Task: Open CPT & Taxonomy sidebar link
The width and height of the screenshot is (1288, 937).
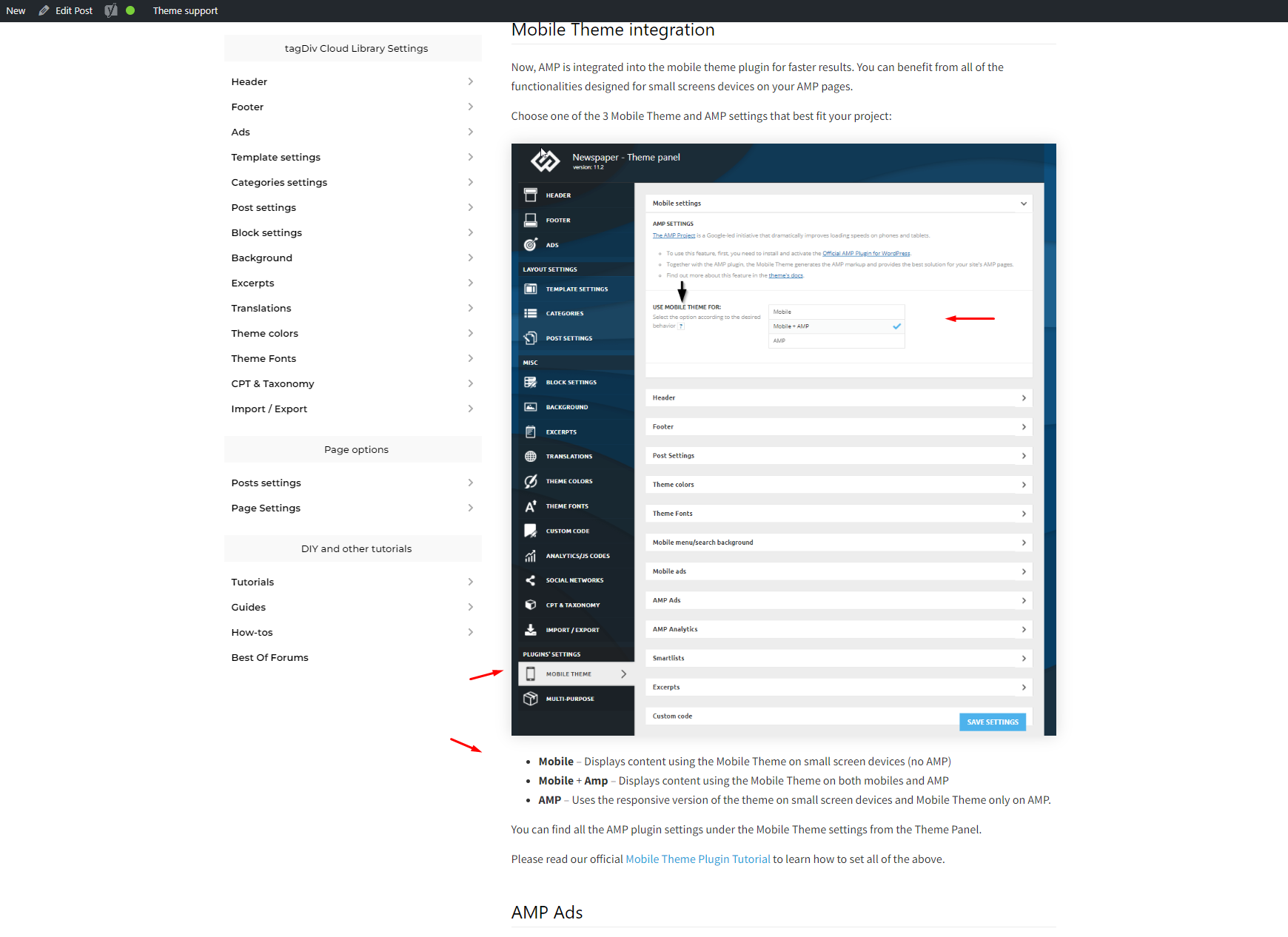Action: point(272,383)
